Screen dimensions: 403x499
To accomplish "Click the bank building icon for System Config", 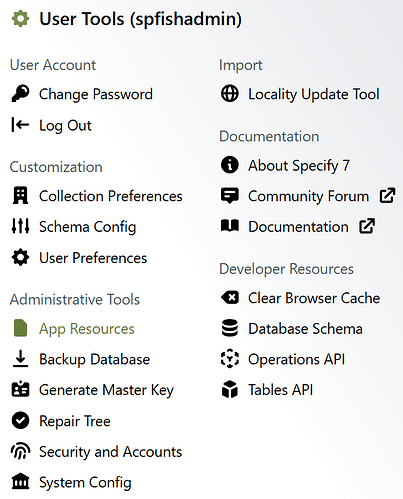I will click(20, 482).
